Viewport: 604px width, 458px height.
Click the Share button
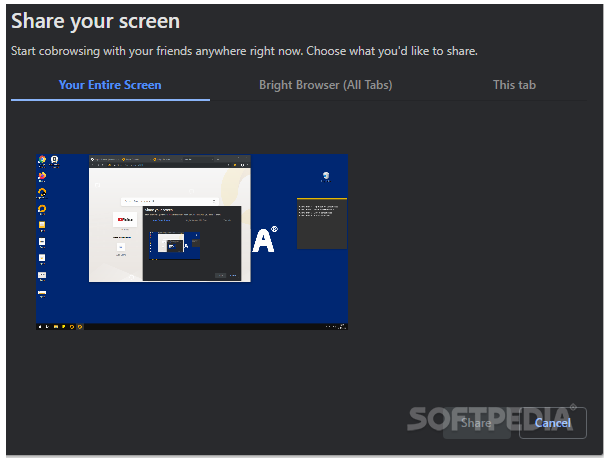476,423
